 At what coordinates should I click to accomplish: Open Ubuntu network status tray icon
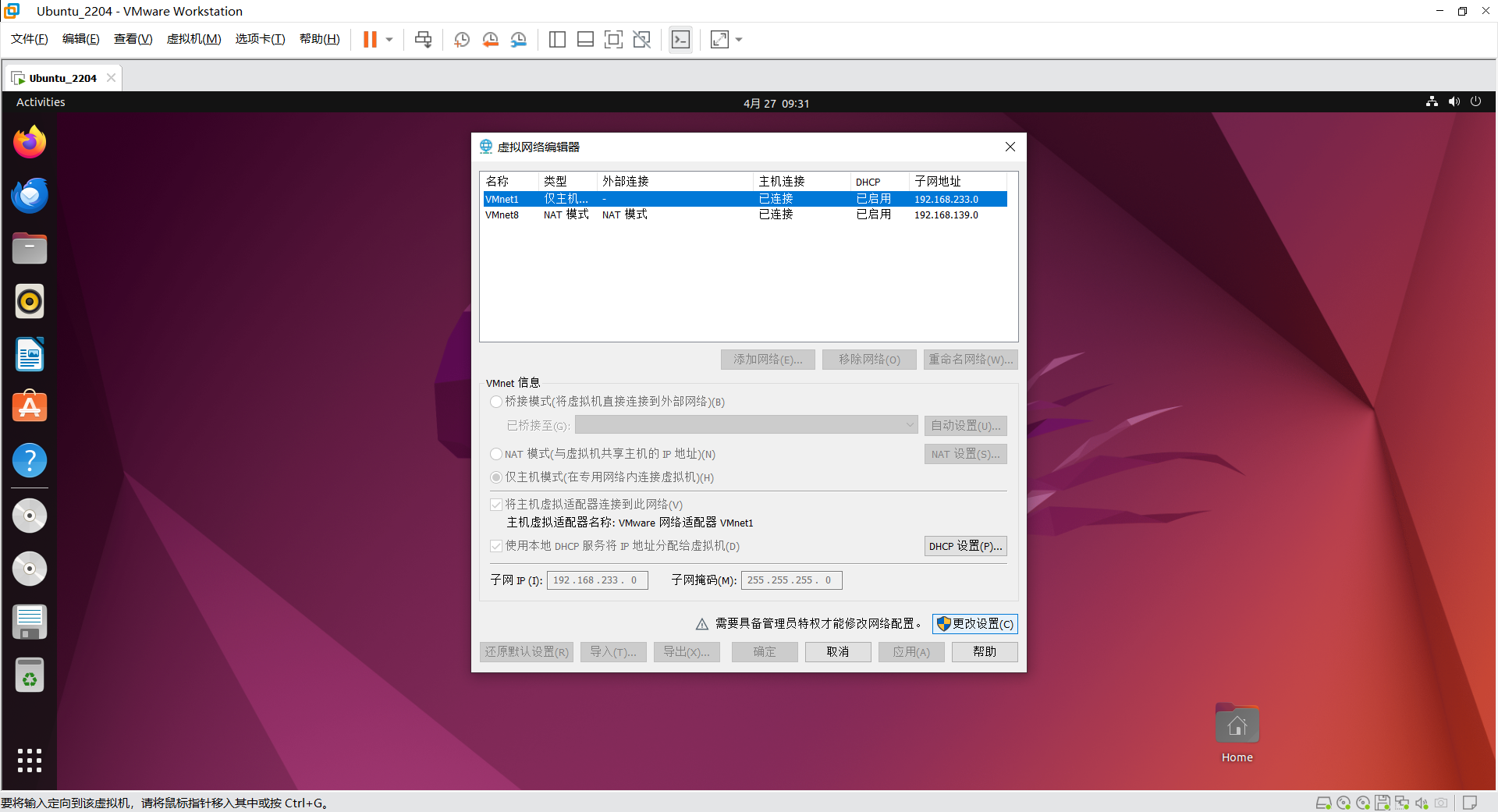pos(1432,101)
